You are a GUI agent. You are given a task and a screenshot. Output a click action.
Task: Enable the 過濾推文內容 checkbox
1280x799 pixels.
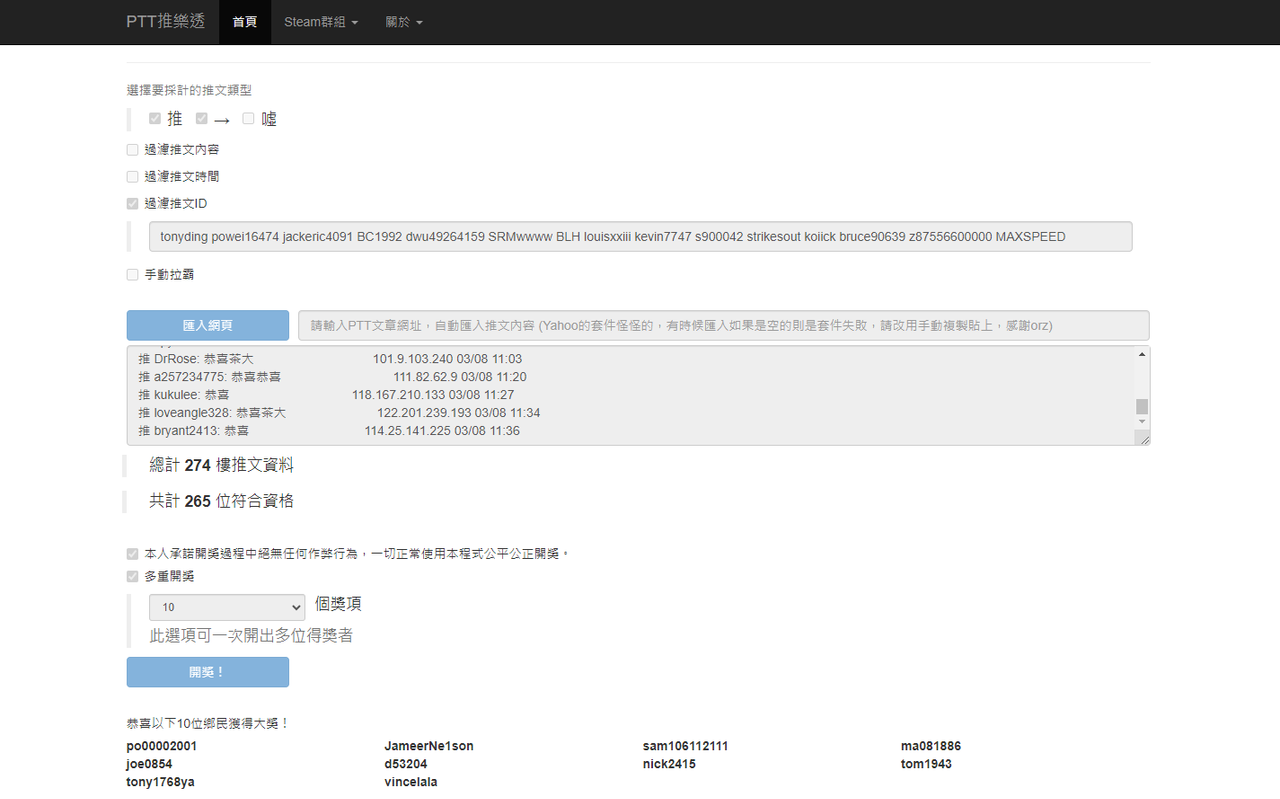[x=132, y=150]
